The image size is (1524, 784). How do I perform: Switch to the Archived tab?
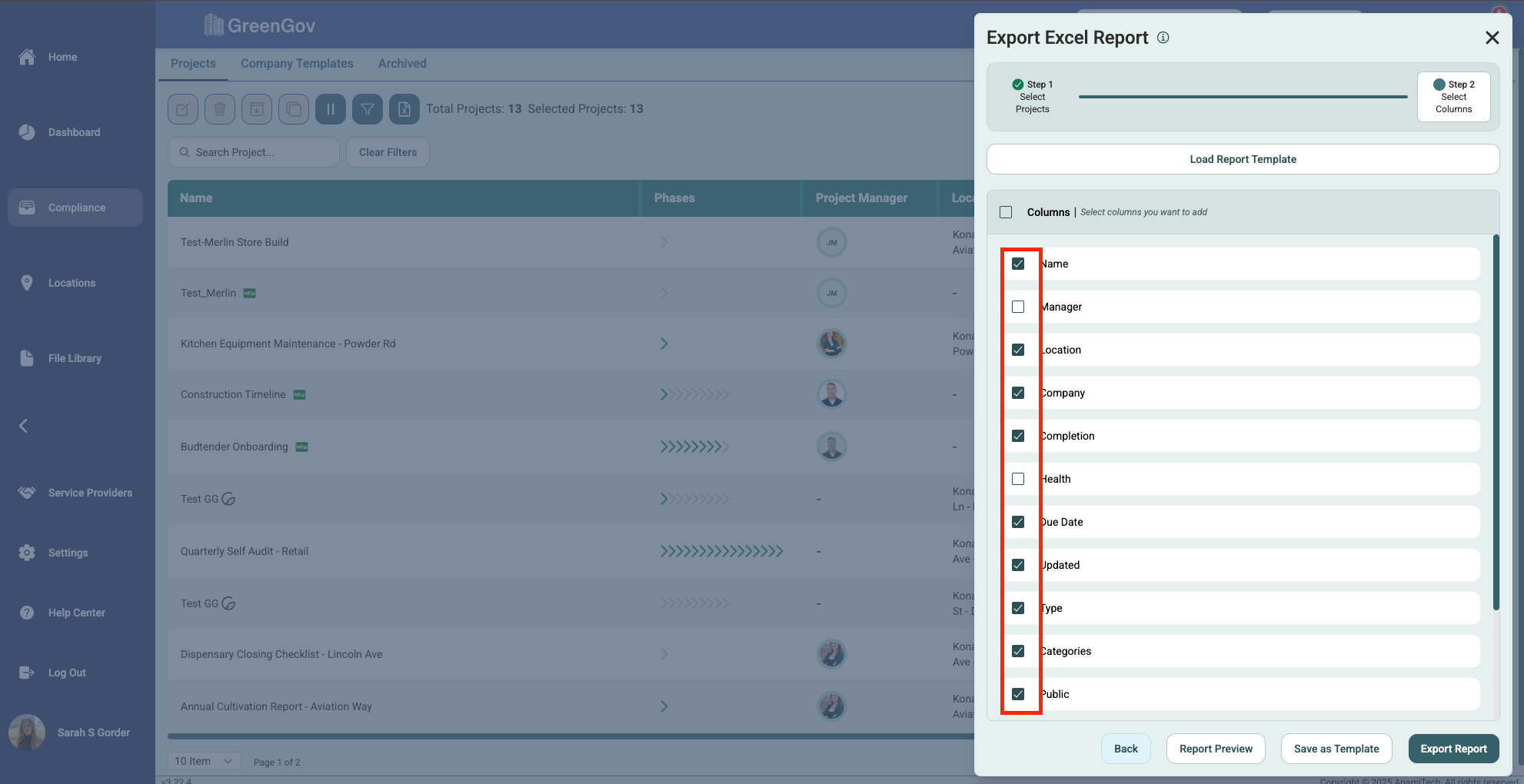pyautogui.click(x=402, y=64)
